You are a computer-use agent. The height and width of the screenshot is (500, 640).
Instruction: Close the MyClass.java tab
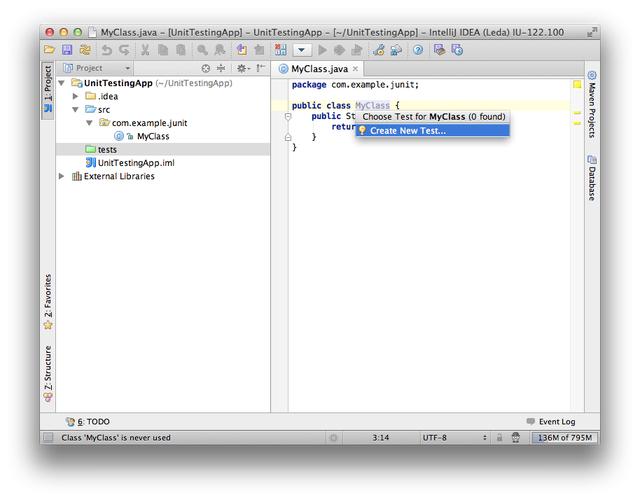coord(356,69)
